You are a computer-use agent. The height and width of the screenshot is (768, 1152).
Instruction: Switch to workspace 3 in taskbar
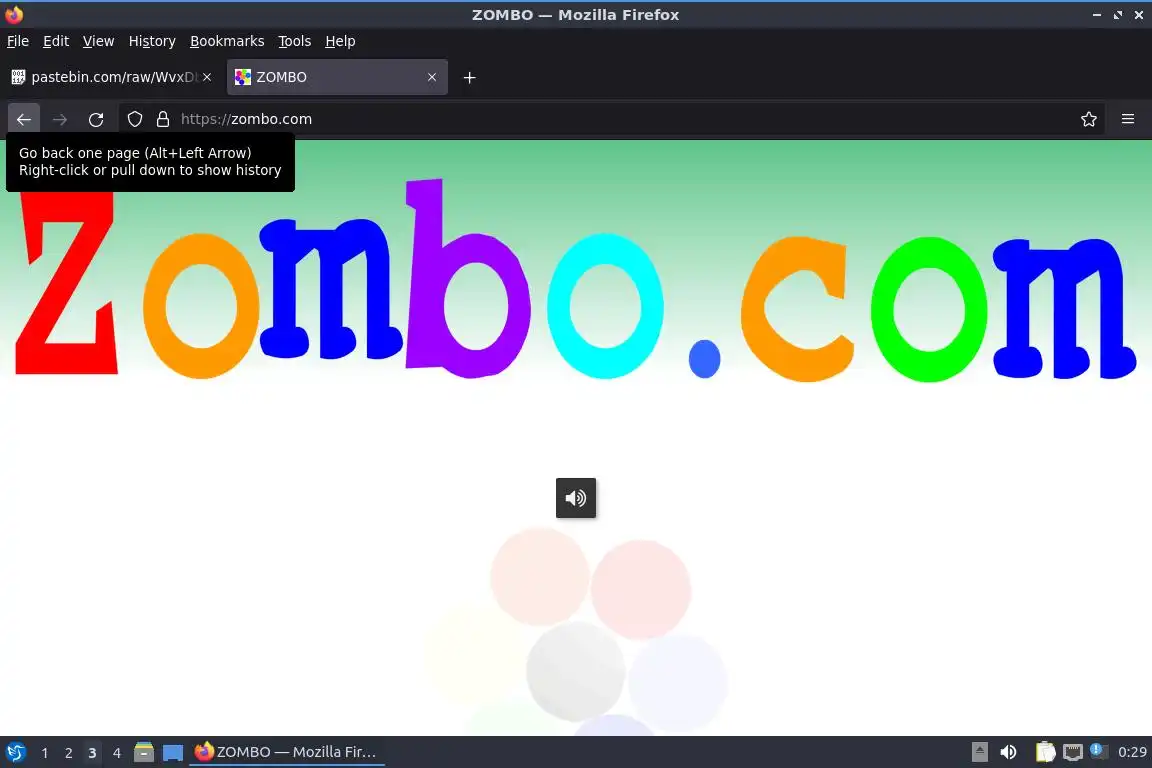pos(92,753)
